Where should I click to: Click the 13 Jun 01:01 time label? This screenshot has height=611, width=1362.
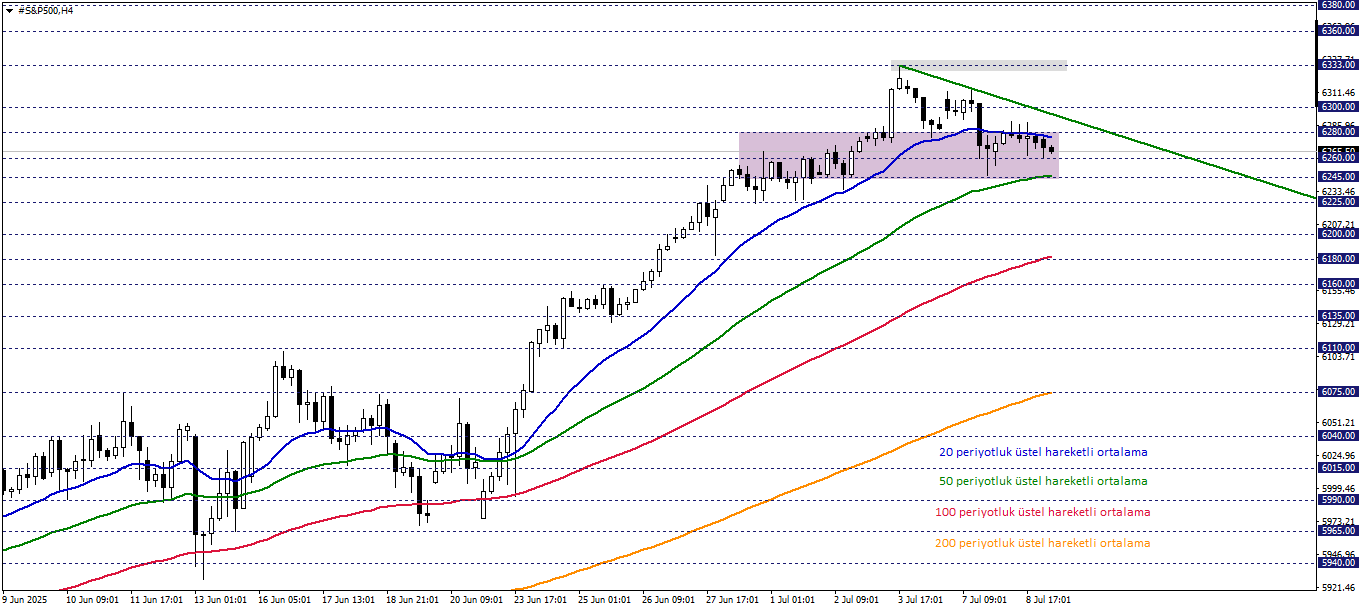(220, 601)
